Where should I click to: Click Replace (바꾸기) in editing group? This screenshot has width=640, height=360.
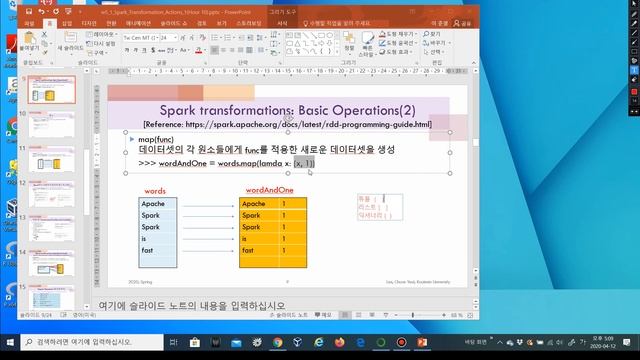[x=436, y=43]
